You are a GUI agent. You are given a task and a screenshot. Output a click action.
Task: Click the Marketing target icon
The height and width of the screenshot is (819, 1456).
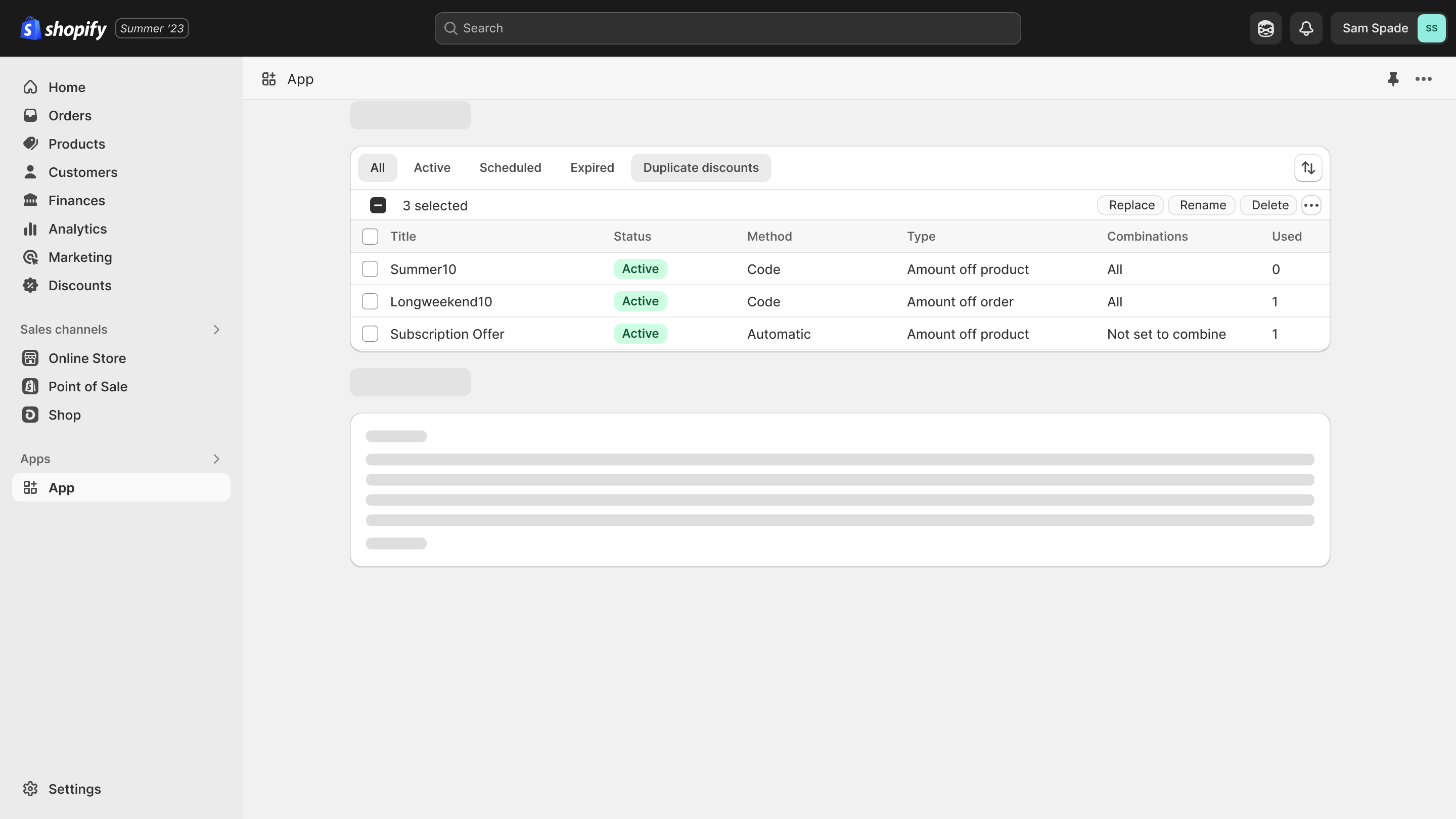30,257
